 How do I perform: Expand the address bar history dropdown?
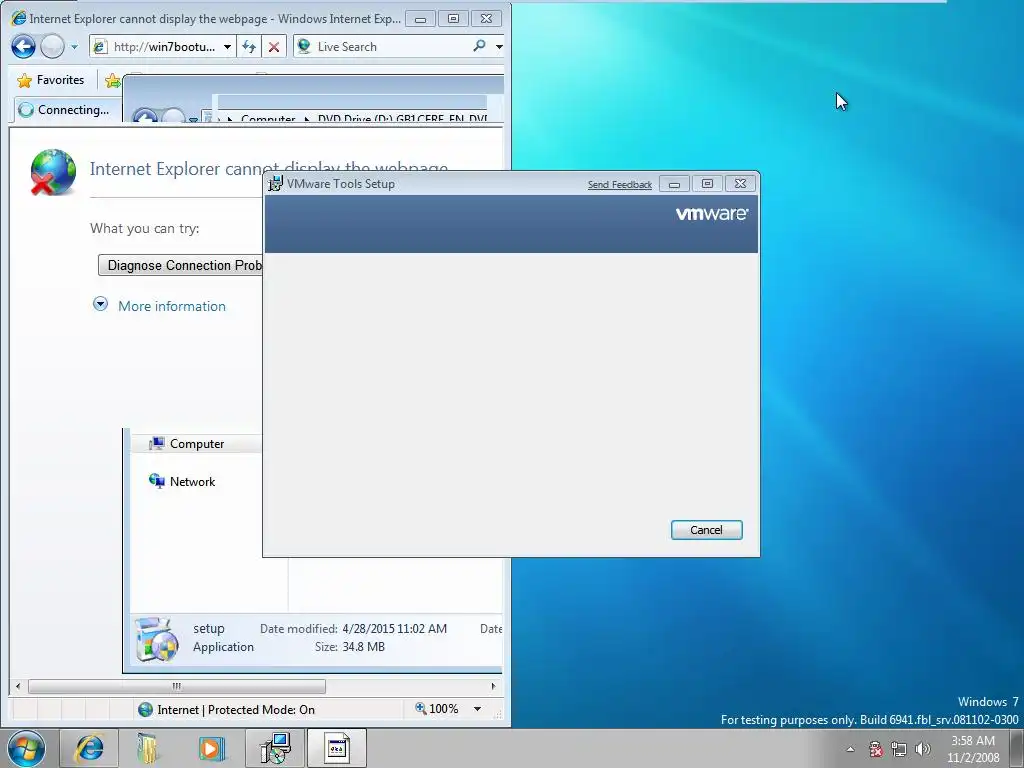coord(227,47)
